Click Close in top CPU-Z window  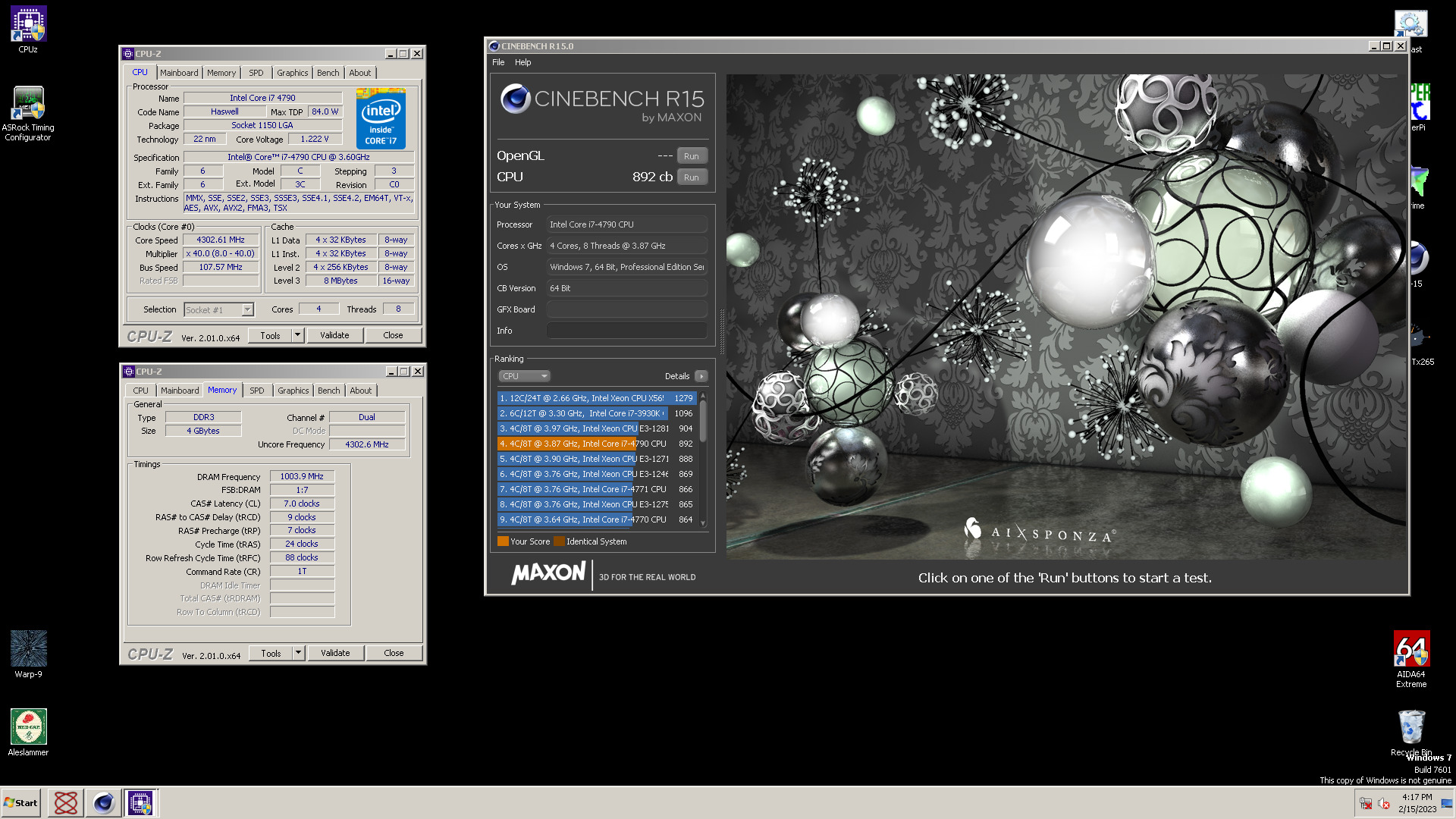pos(393,335)
